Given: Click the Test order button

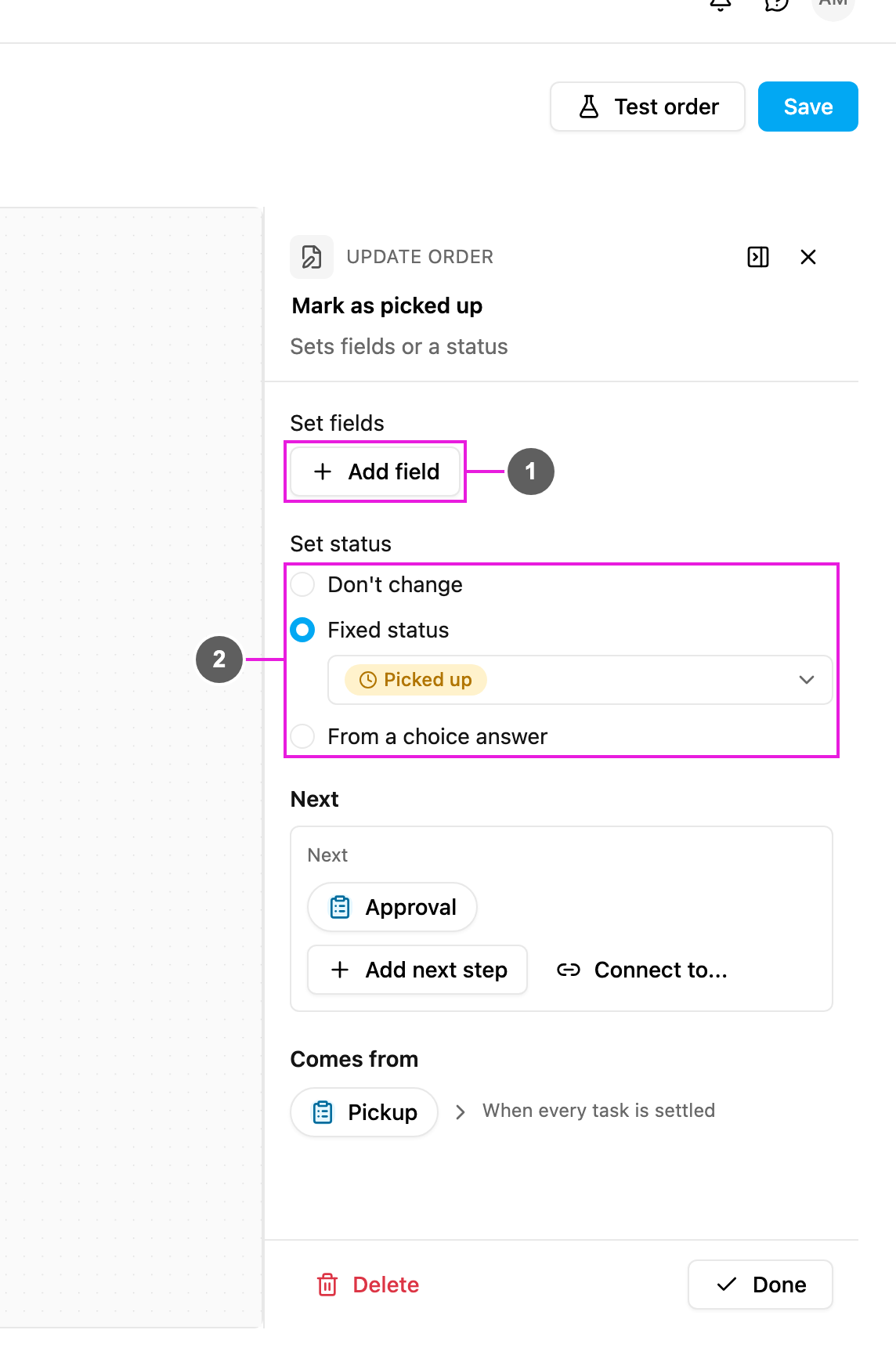Looking at the screenshot, I should [x=647, y=107].
